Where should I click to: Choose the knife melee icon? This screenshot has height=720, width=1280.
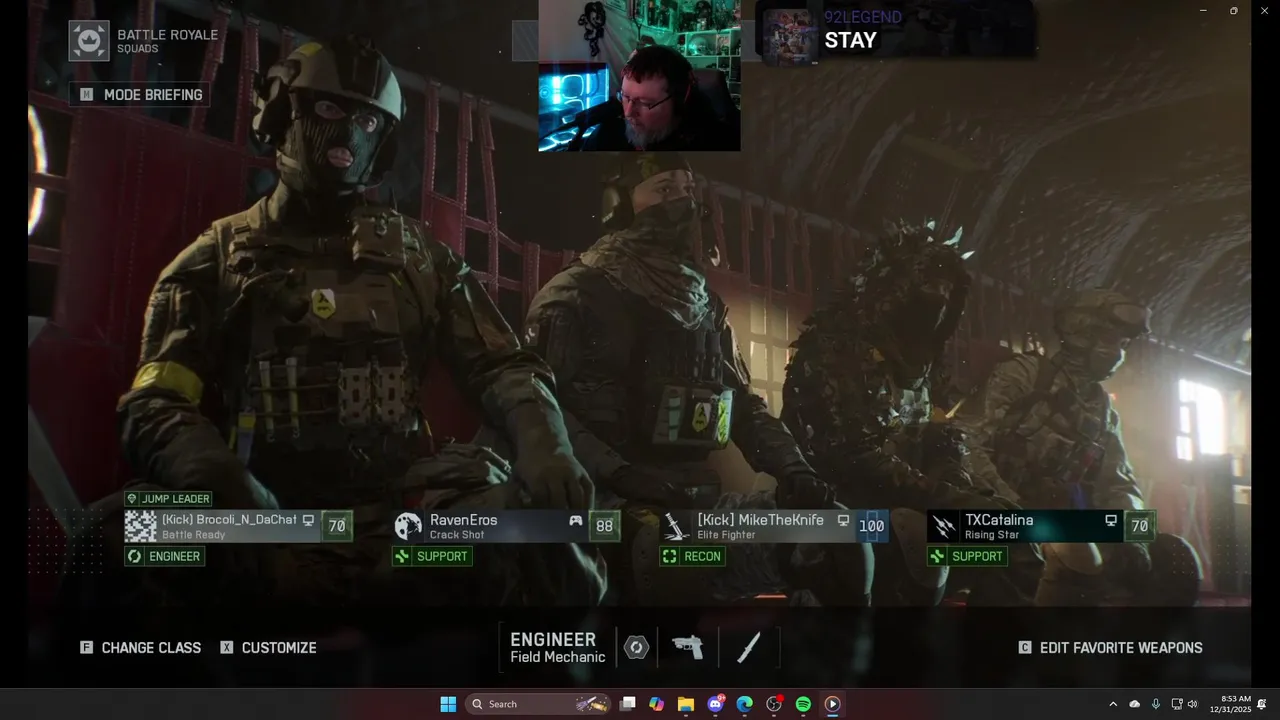coord(748,648)
